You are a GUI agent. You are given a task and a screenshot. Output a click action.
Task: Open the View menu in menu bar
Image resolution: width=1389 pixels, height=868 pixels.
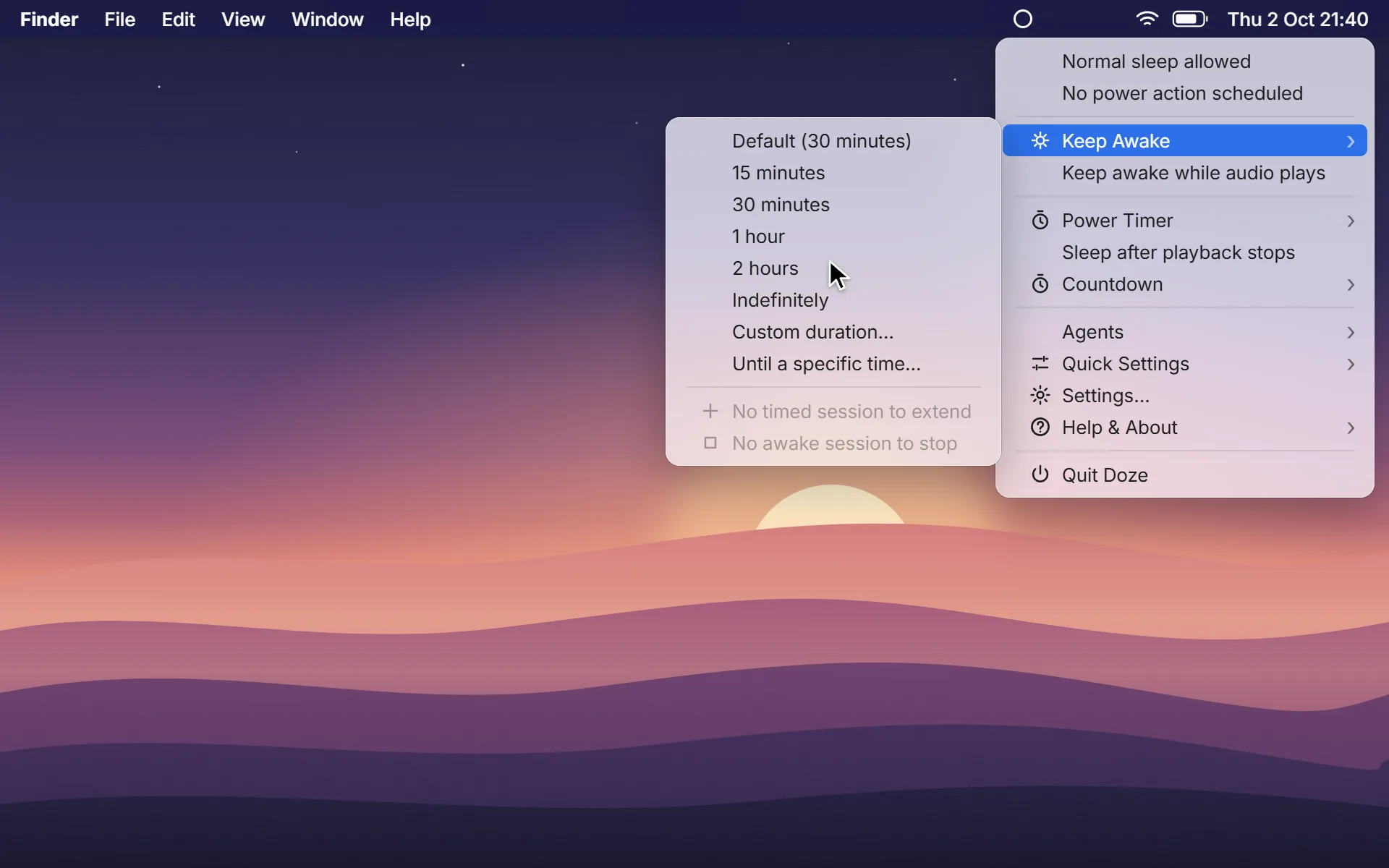pos(243,20)
